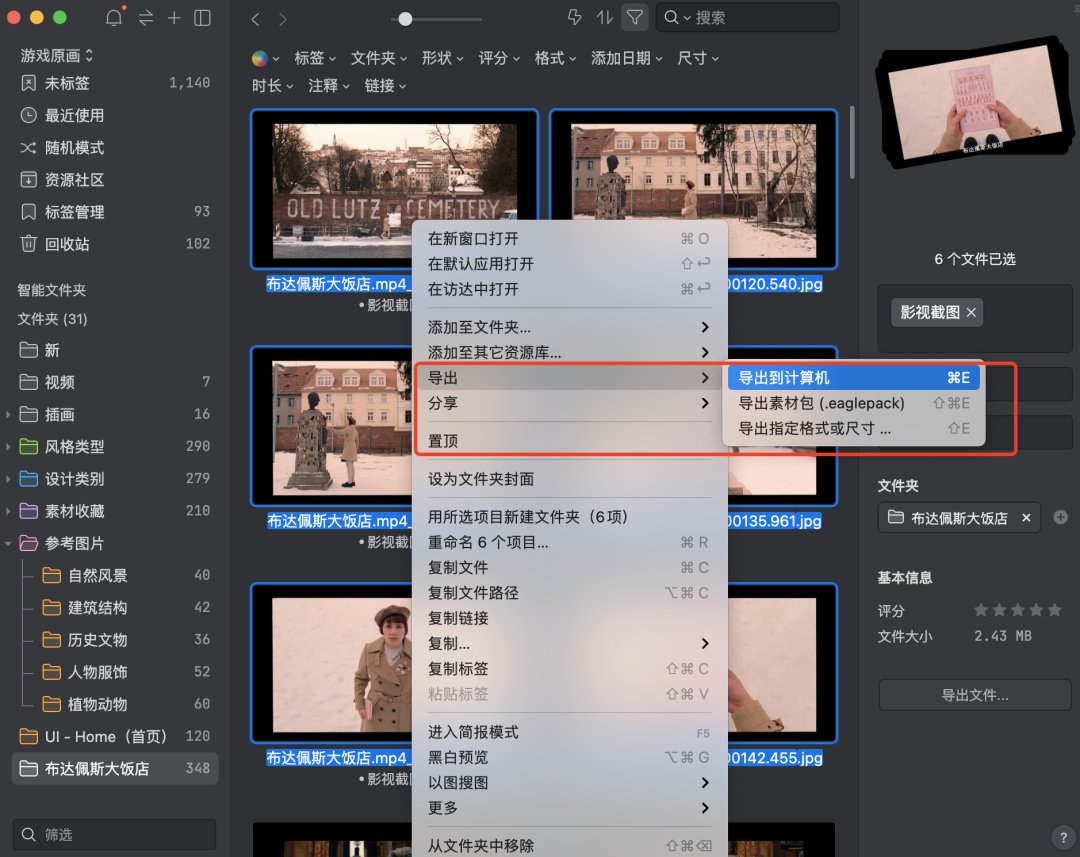Toggle the sidebar layout icon

click(x=202, y=18)
